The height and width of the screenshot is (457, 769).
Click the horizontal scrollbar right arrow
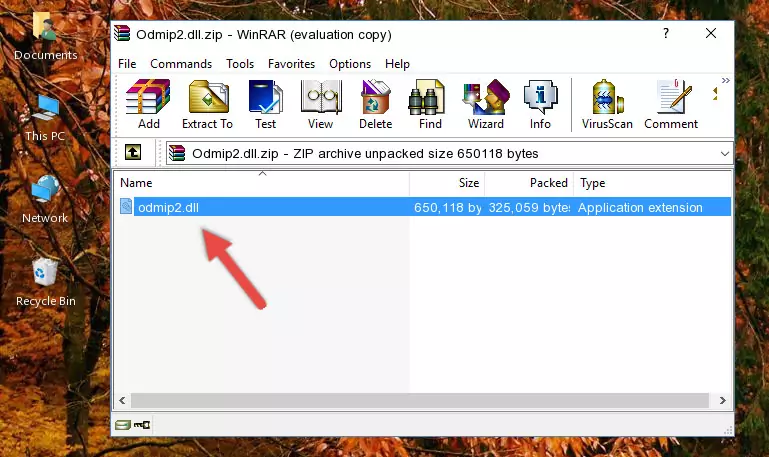[x=722, y=400]
